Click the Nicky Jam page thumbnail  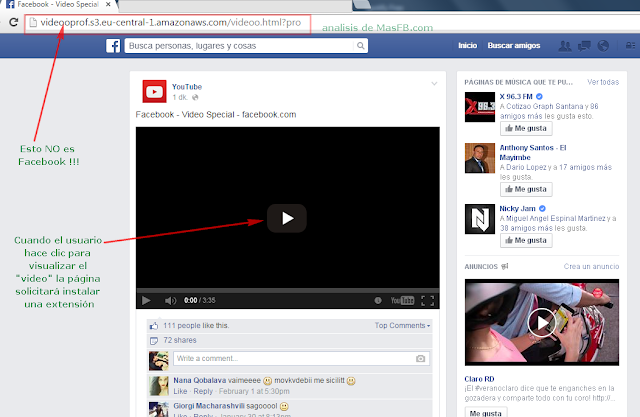point(480,219)
